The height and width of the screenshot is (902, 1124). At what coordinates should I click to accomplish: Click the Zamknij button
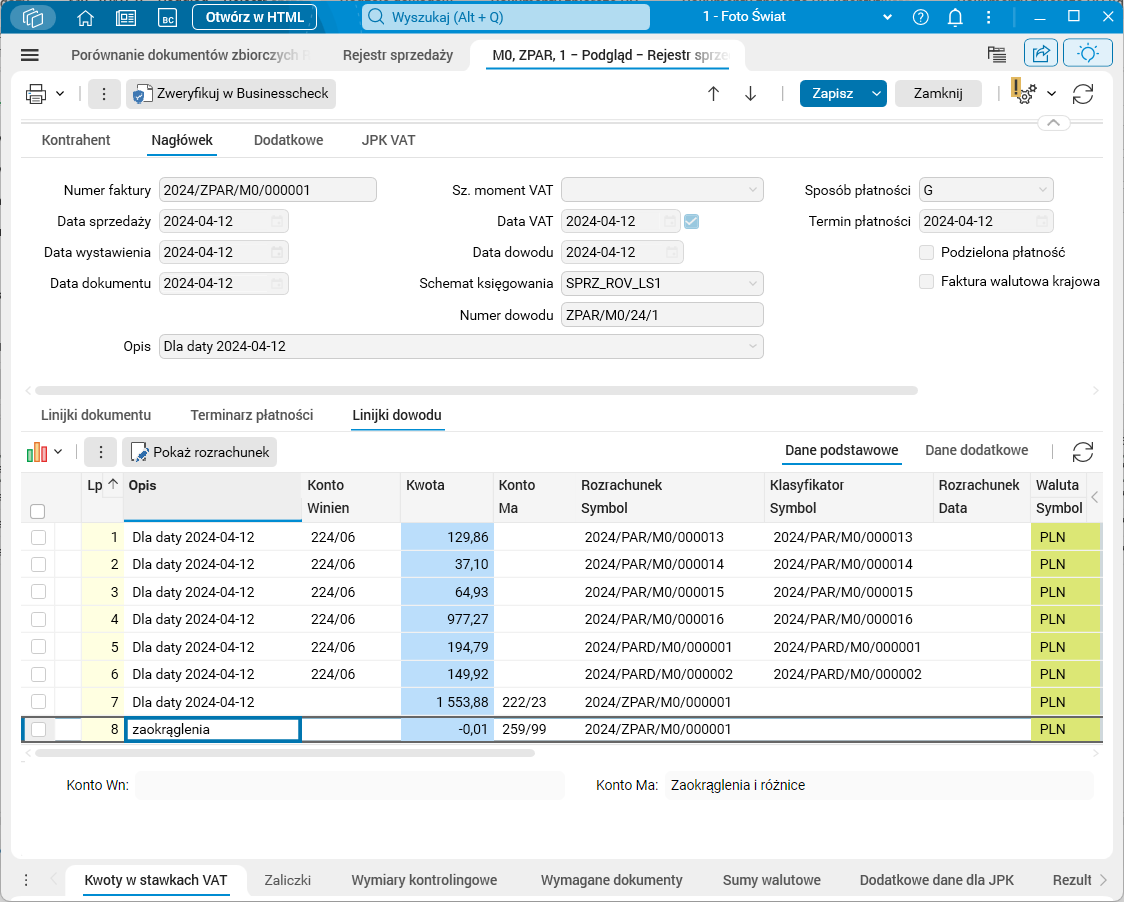tap(938, 94)
